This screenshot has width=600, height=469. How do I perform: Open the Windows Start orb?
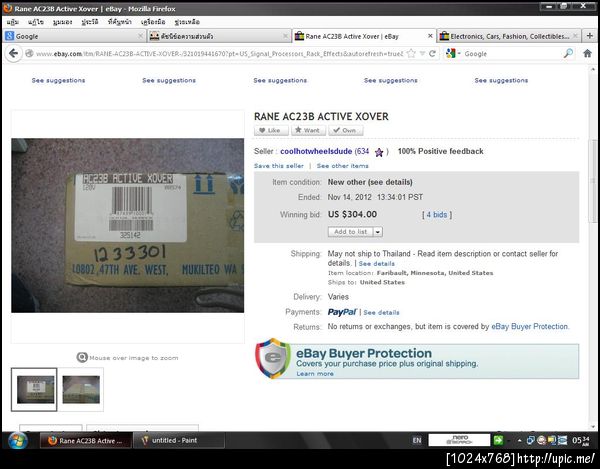[17, 440]
